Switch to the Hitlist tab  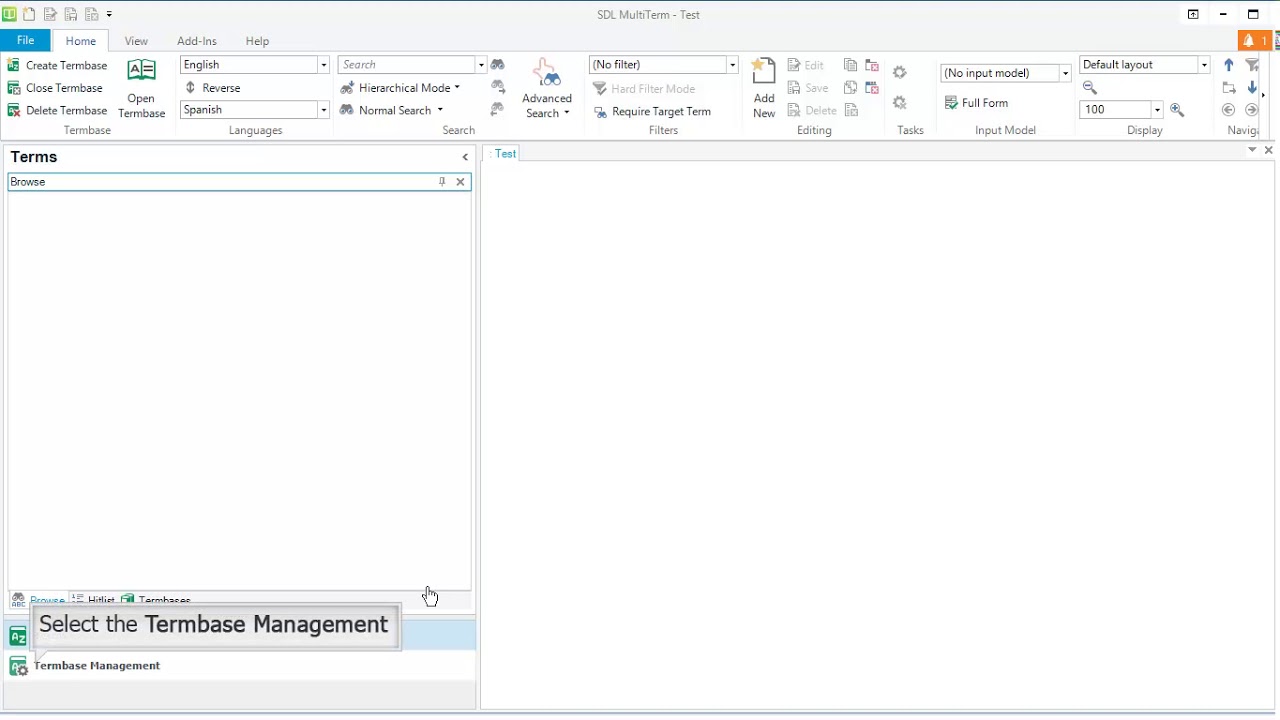click(95, 601)
